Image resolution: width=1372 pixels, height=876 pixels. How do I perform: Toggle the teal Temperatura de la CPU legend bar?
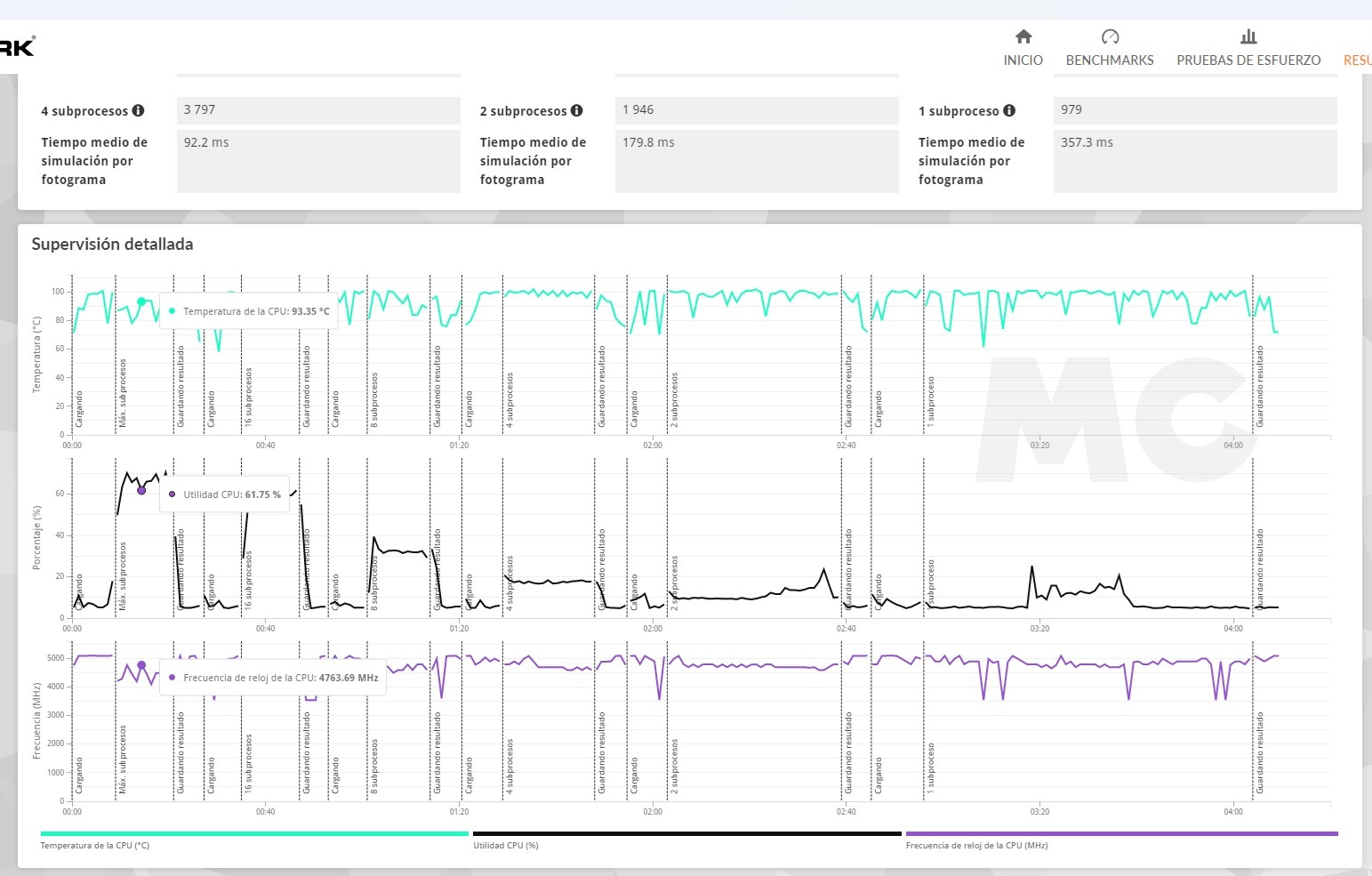coord(254,833)
